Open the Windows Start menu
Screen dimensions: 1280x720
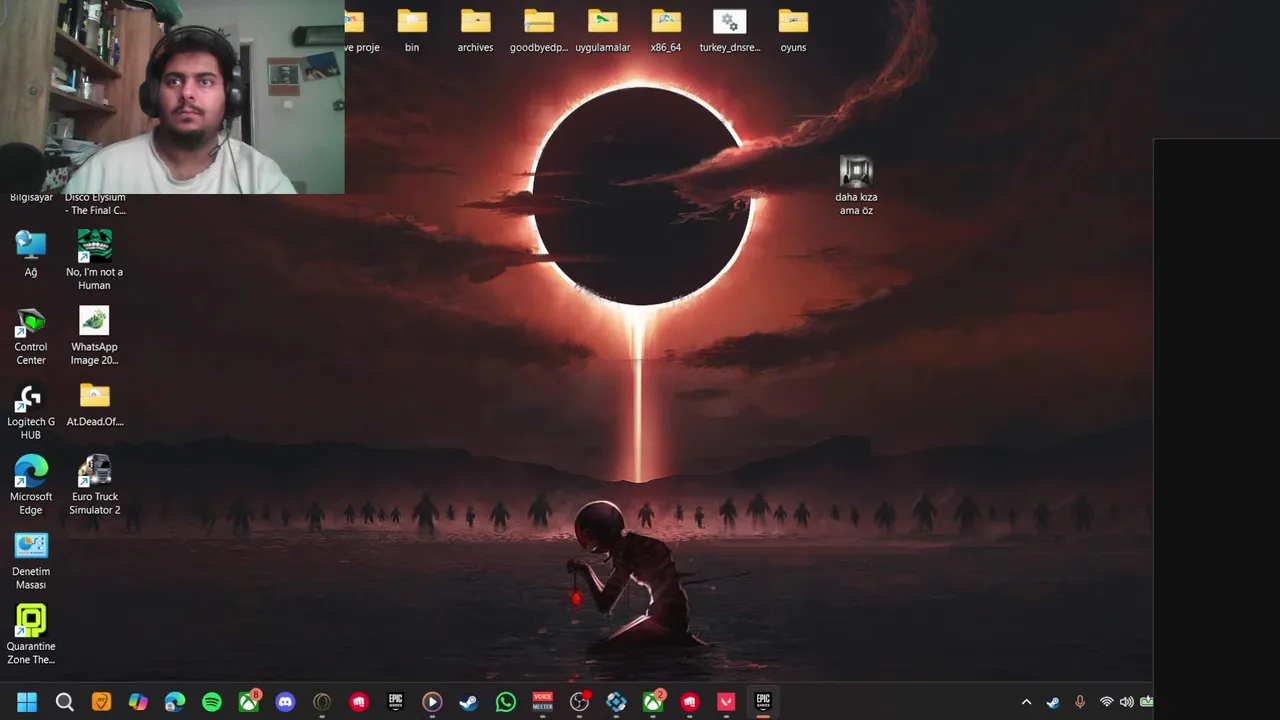pos(27,702)
